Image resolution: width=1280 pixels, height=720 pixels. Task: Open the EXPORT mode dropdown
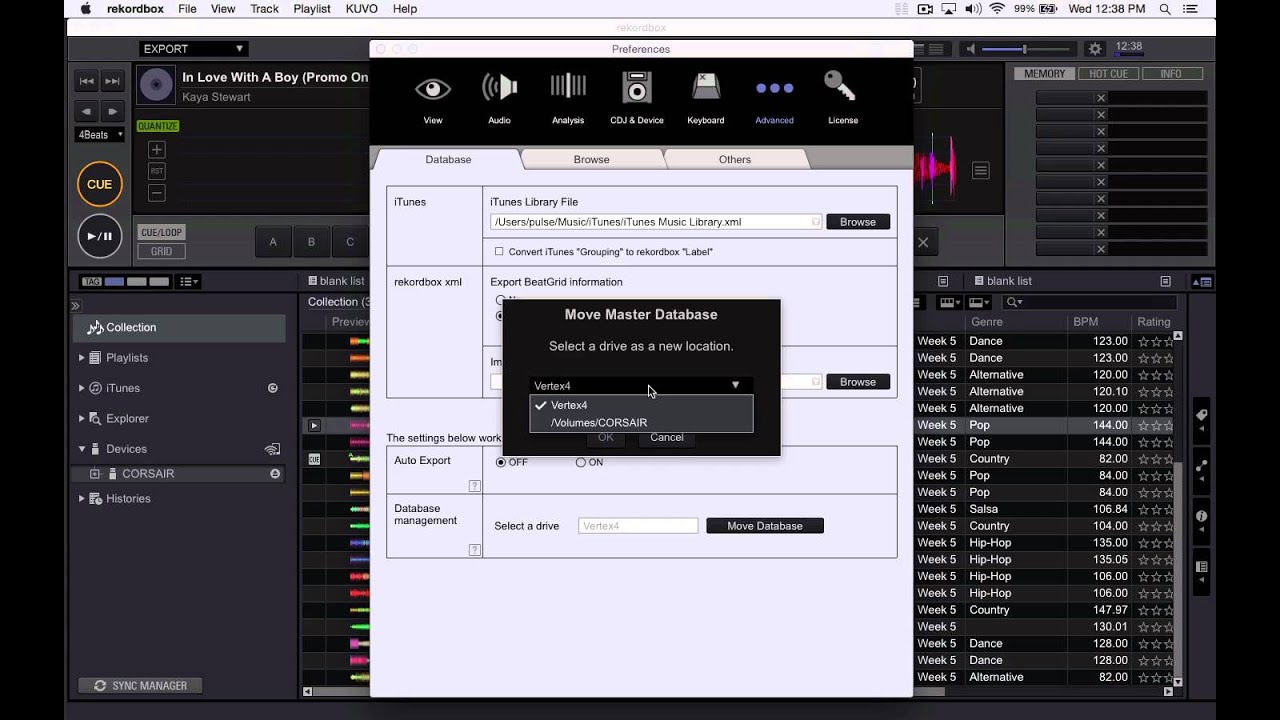(x=193, y=49)
